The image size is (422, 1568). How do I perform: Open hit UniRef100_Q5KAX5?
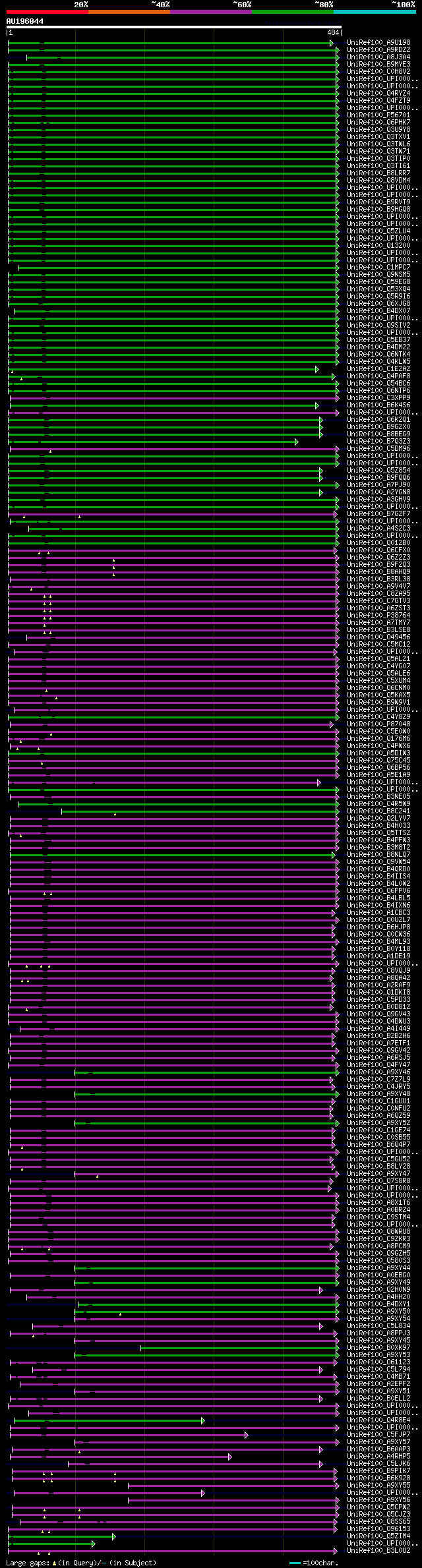(x=378, y=695)
